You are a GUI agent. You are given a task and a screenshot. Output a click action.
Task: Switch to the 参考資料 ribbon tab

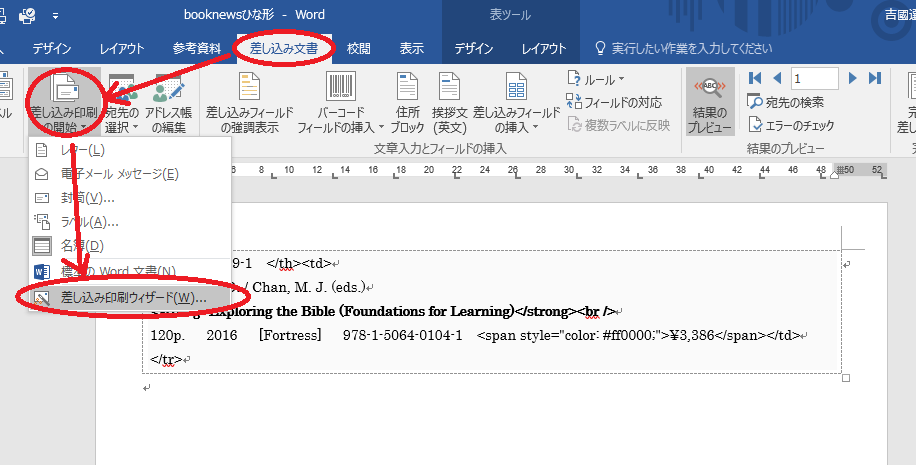pyautogui.click(x=196, y=49)
